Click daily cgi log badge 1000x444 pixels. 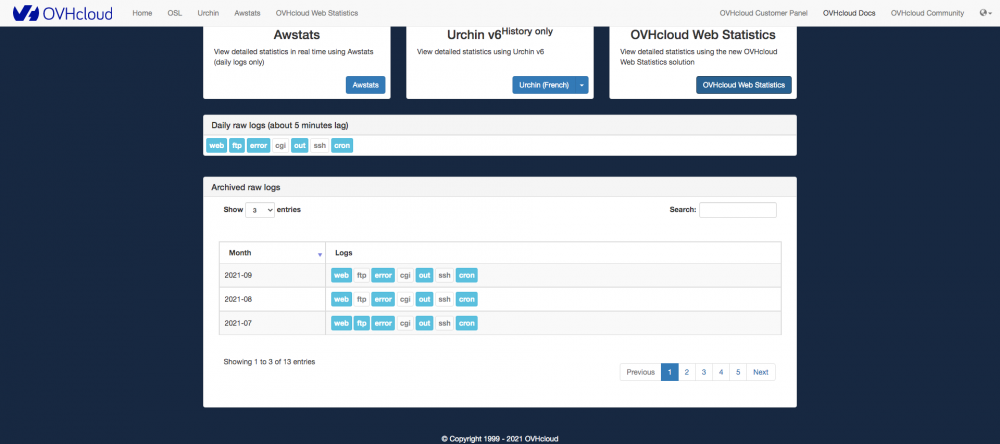pyautogui.click(x=280, y=145)
